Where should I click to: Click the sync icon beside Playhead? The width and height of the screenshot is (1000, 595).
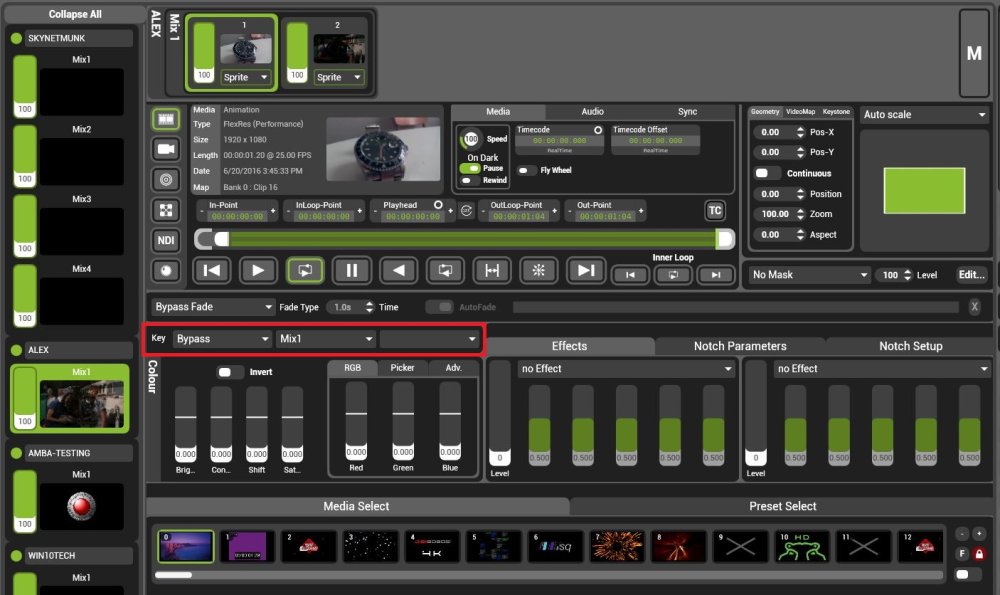point(466,210)
